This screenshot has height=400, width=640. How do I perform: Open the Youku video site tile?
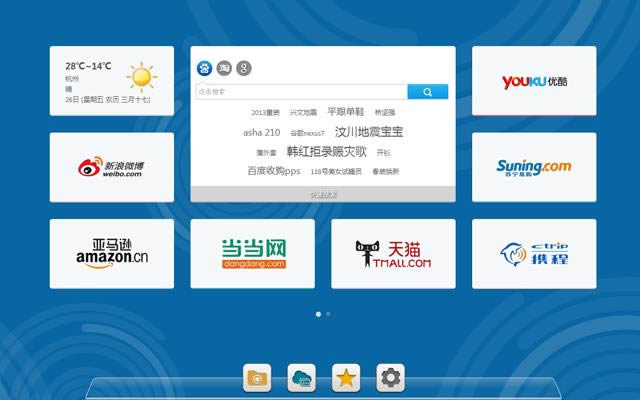(x=534, y=81)
